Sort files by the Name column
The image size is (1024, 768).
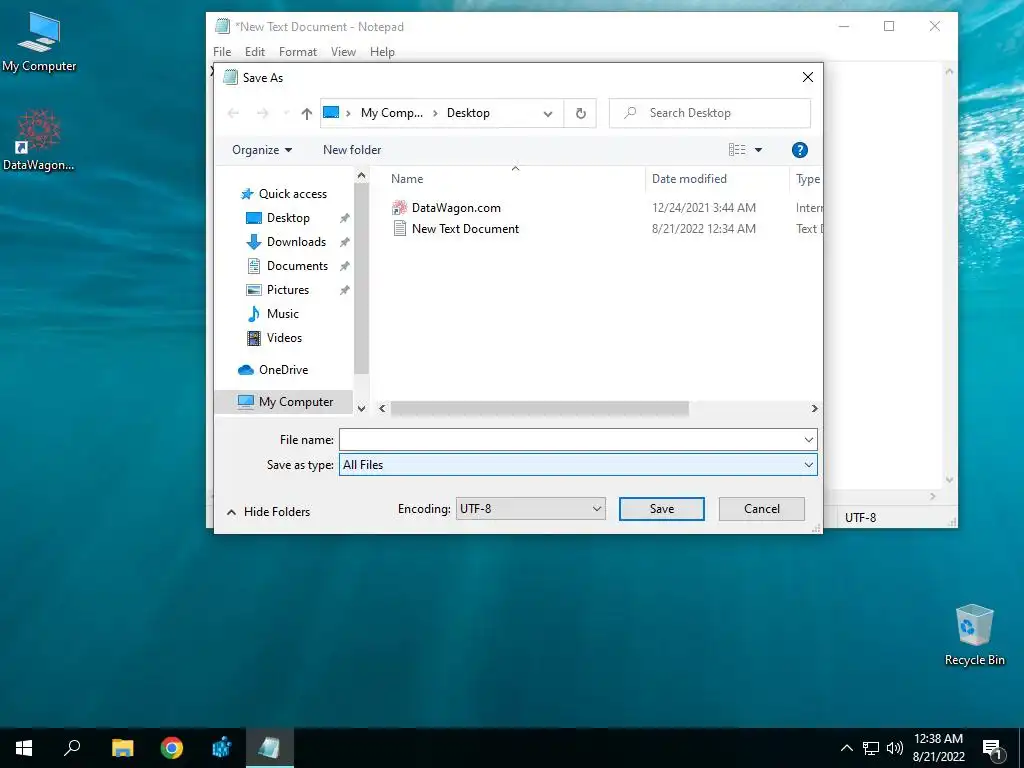pos(407,179)
